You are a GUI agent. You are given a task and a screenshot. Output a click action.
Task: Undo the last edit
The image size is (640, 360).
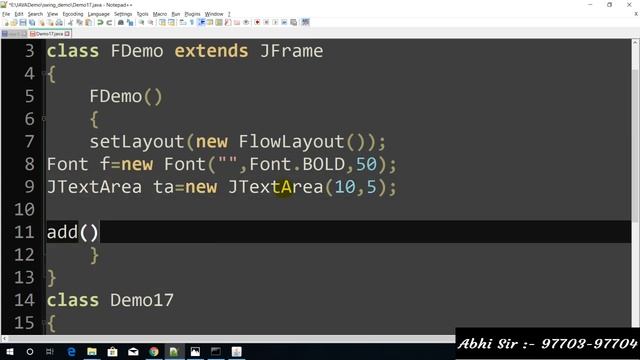click(x=100, y=22)
